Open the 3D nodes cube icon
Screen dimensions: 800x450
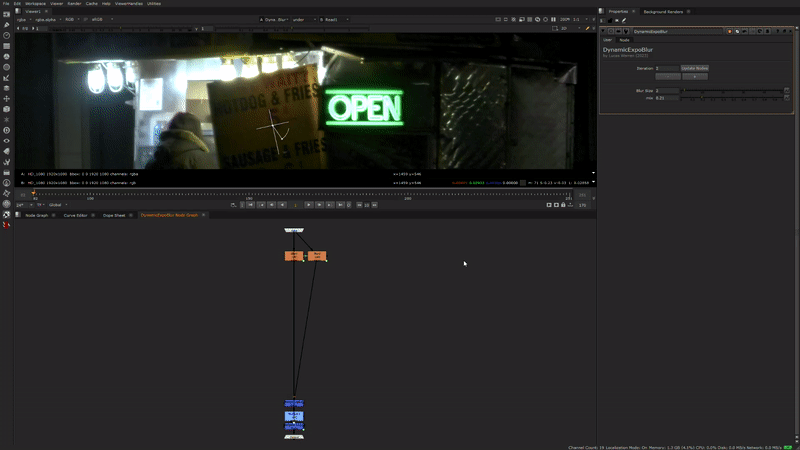click(x=6, y=109)
